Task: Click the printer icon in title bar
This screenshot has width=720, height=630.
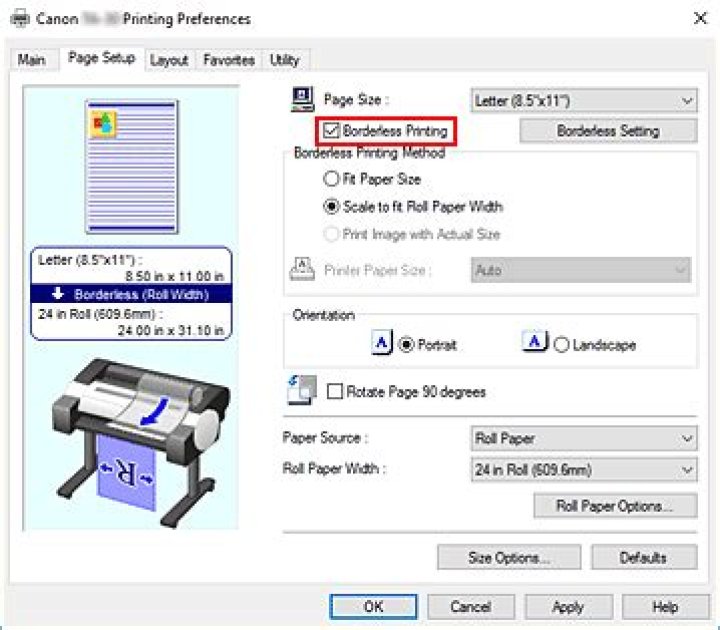Action: click(x=20, y=18)
